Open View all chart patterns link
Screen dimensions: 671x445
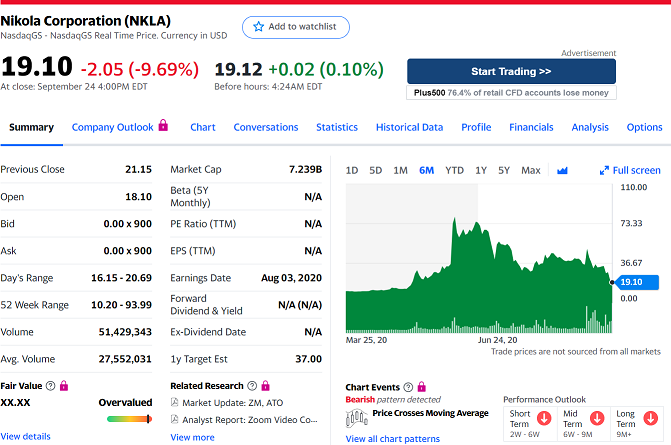coord(392,439)
